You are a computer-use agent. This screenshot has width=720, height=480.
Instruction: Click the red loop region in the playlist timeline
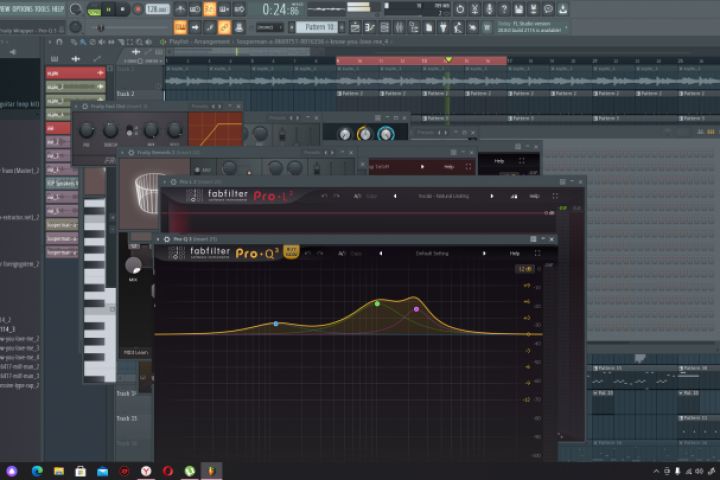click(422, 61)
